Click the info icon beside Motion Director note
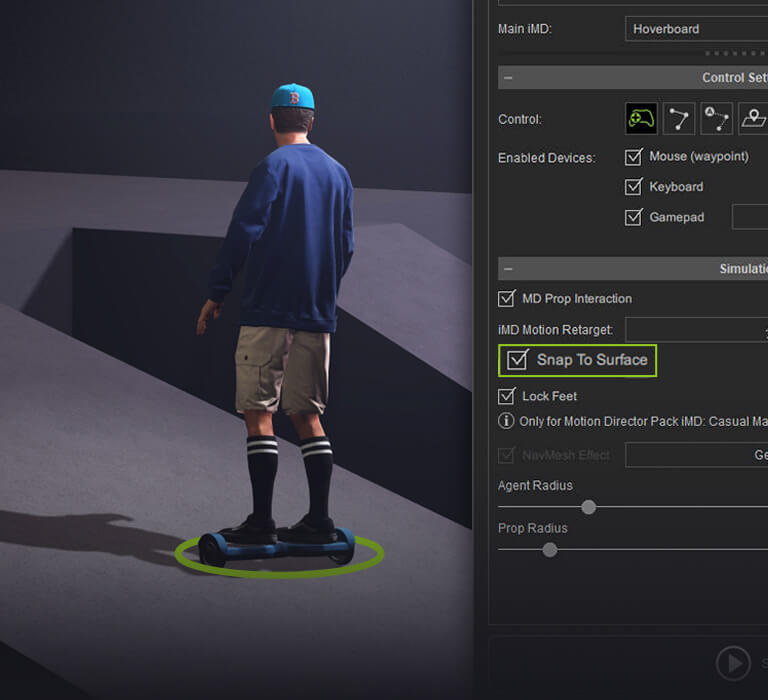The image size is (768, 700). pyautogui.click(x=506, y=421)
